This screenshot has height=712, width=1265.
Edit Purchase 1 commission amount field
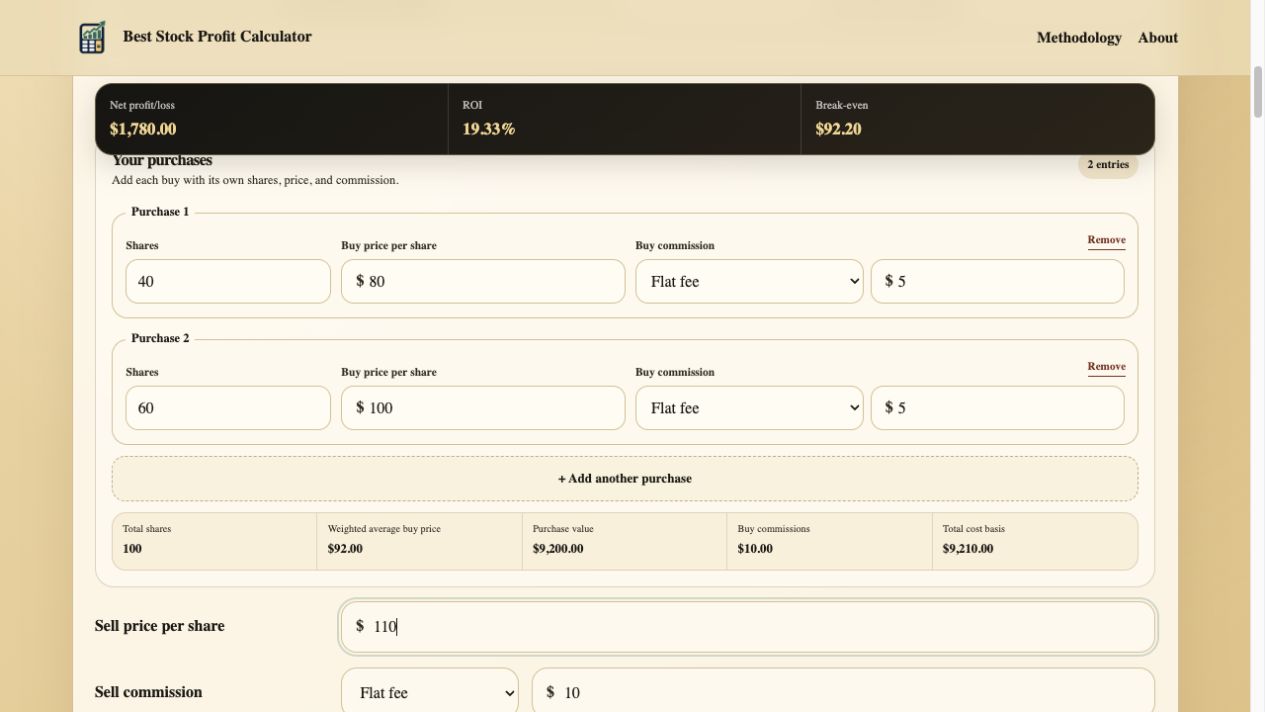(x=997, y=282)
